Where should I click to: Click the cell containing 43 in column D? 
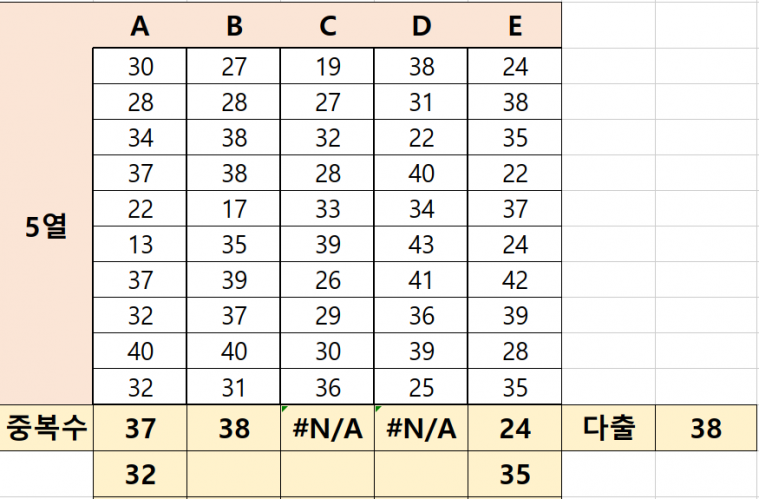coord(421,244)
